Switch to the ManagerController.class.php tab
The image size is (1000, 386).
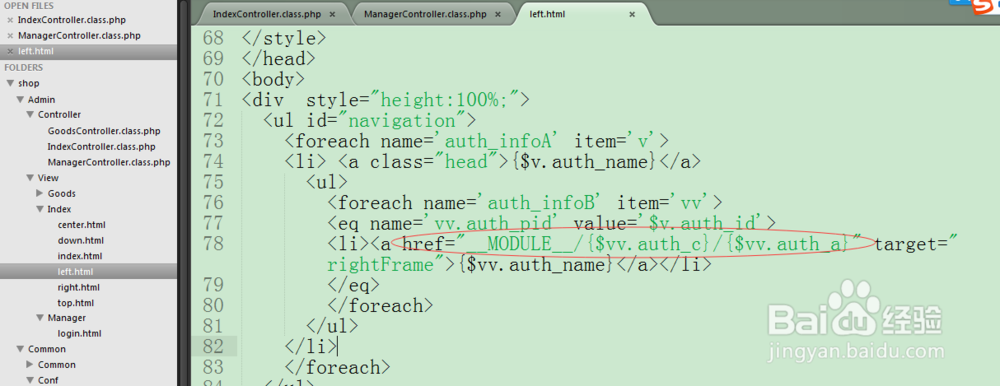click(x=425, y=14)
